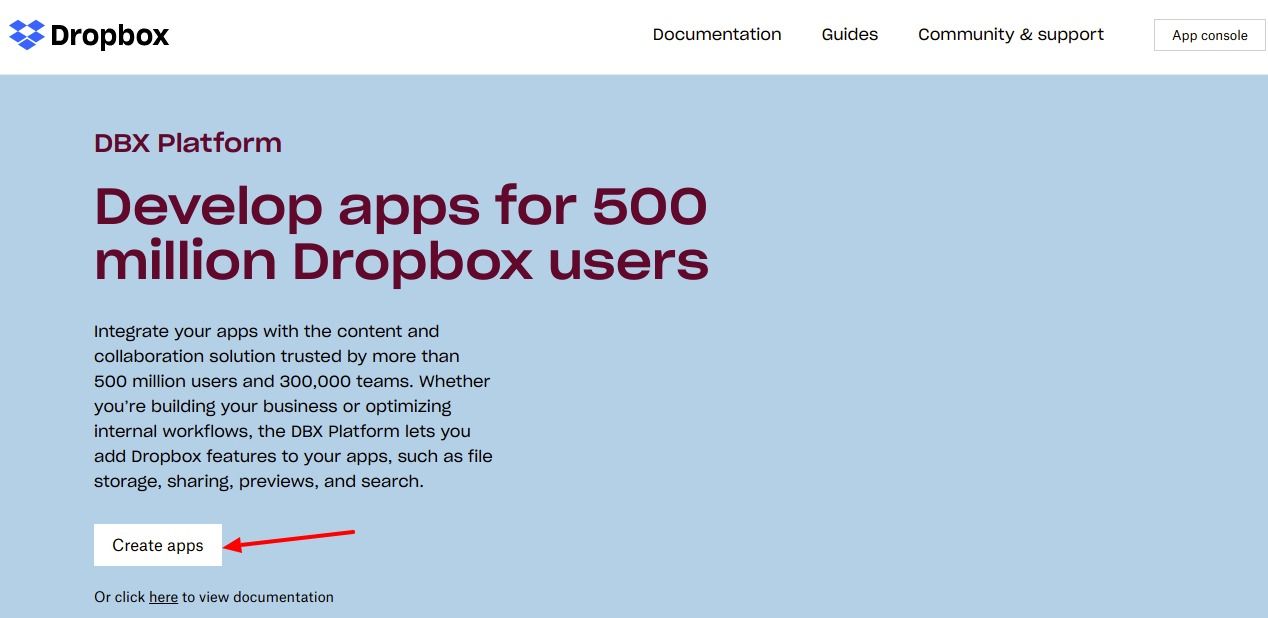Click the Dropbox icon left of the wordmark
The height and width of the screenshot is (618, 1268).
coord(27,34)
